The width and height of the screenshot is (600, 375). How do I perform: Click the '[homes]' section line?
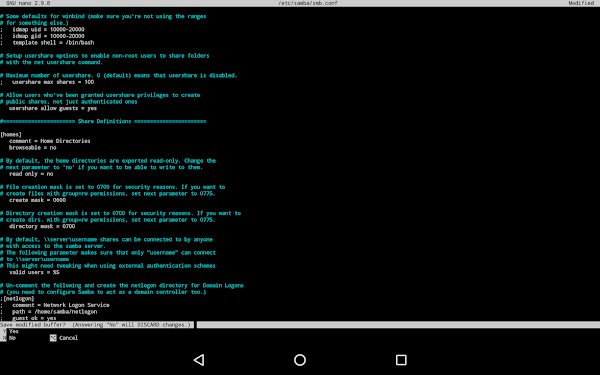coord(11,134)
